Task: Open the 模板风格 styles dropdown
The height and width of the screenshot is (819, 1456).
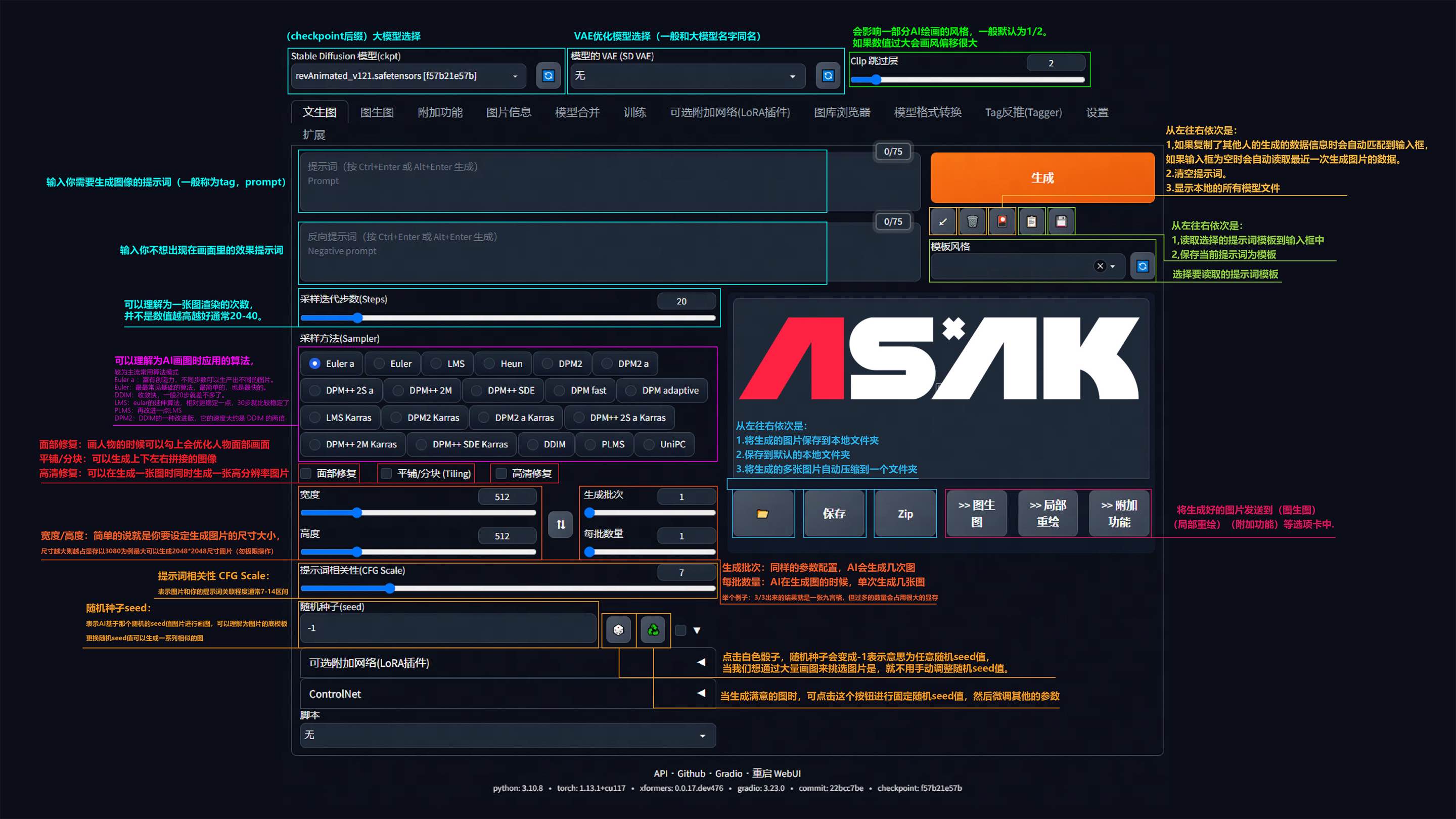Action: 1028,266
